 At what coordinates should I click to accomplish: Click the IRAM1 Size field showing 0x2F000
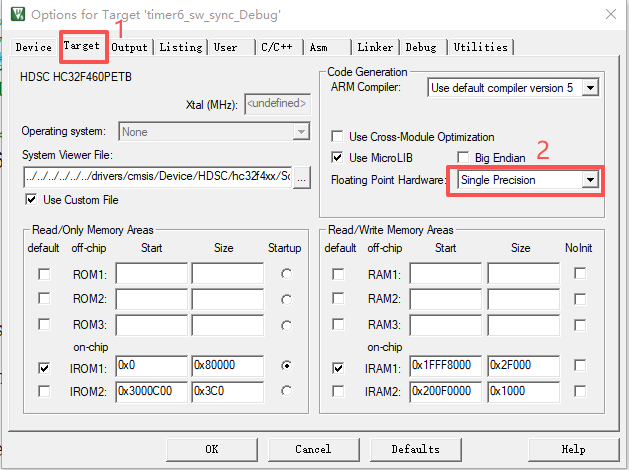pyautogui.click(x=523, y=366)
